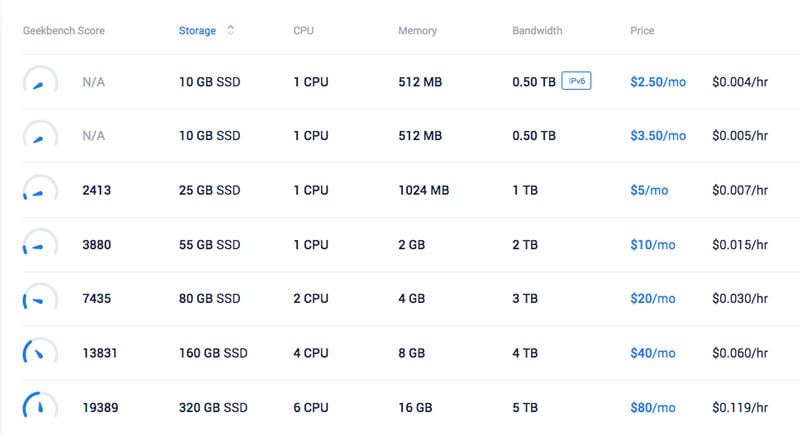Click the CPU column header
This screenshot has height=434, width=800.
(303, 31)
